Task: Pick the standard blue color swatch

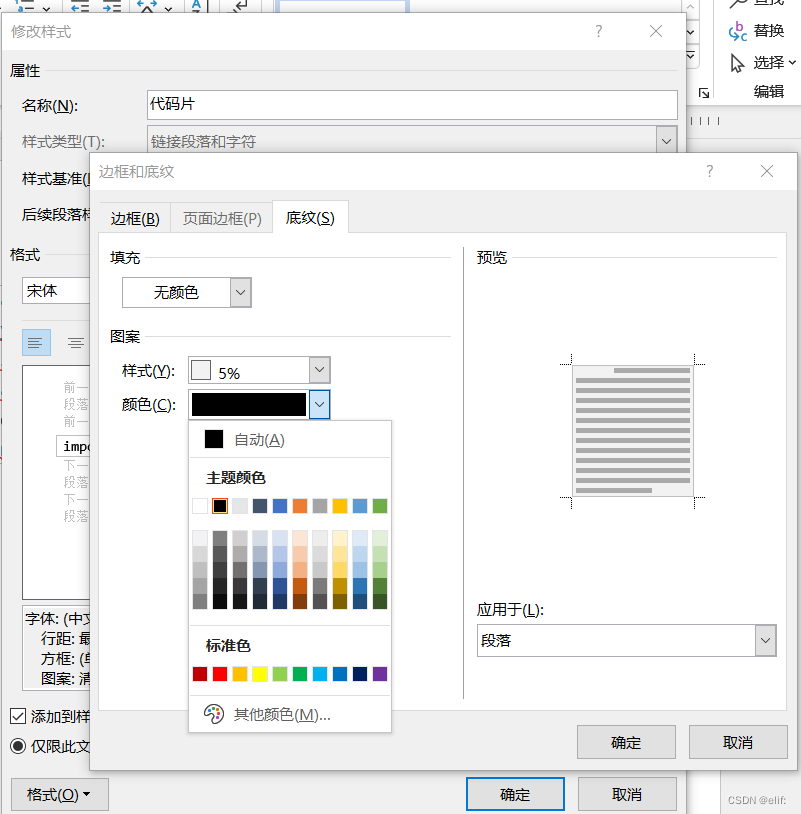Action: [x=340, y=674]
